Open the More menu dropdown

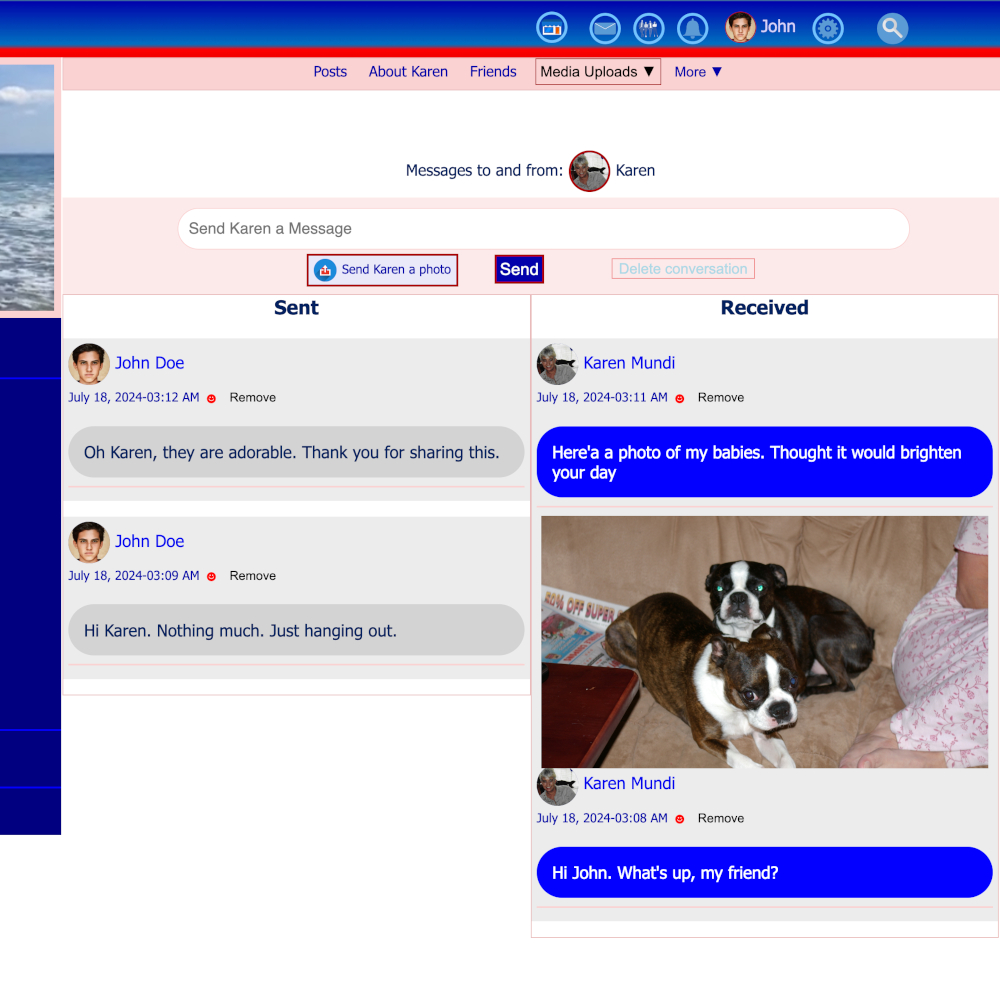(697, 71)
